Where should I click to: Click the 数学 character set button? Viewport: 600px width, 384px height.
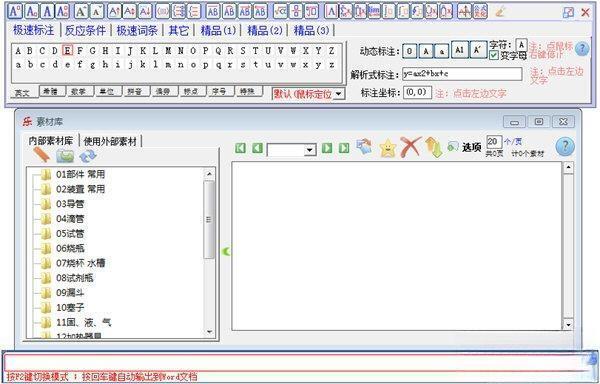(x=79, y=91)
